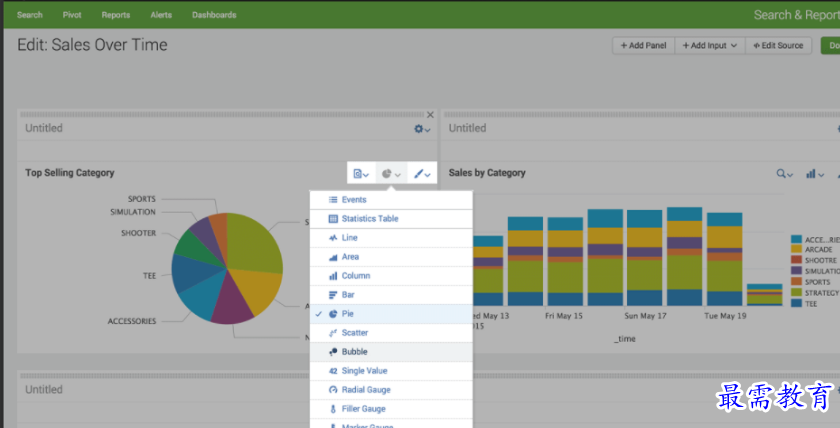
Task: Click the Edit: Sales Over Time heading
Action: [92, 44]
